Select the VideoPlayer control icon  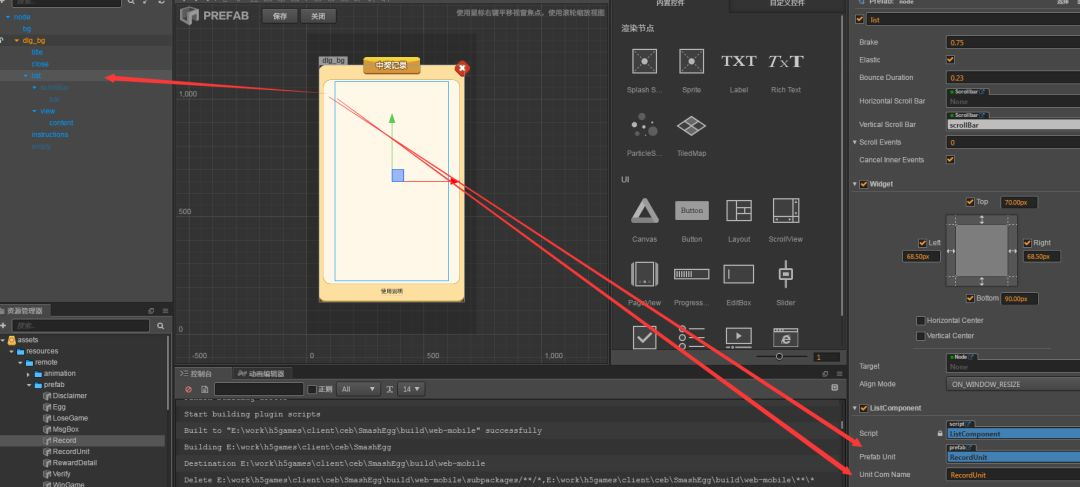pyautogui.click(x=738, y=337)
